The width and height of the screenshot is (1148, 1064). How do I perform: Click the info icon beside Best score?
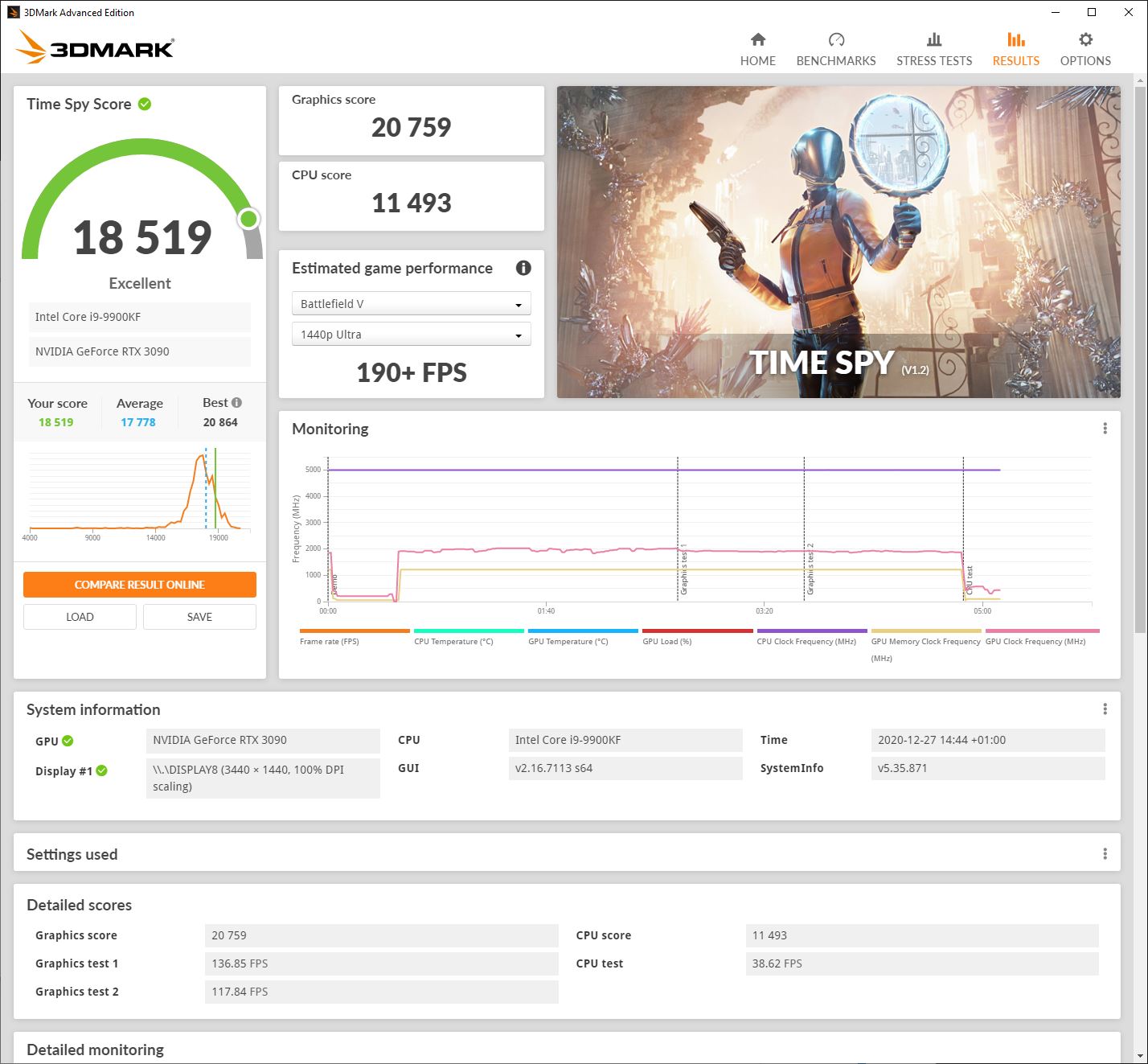[236, 402]
